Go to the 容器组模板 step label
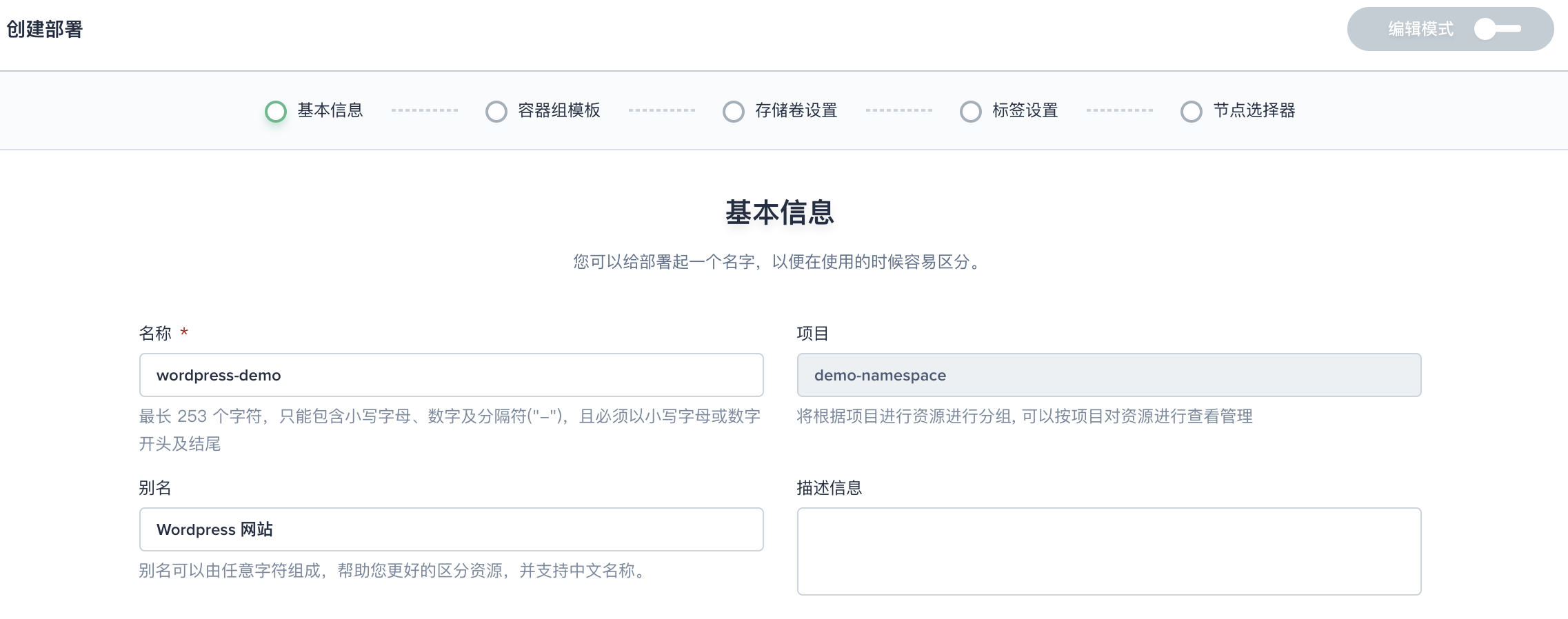 point(559,110)
